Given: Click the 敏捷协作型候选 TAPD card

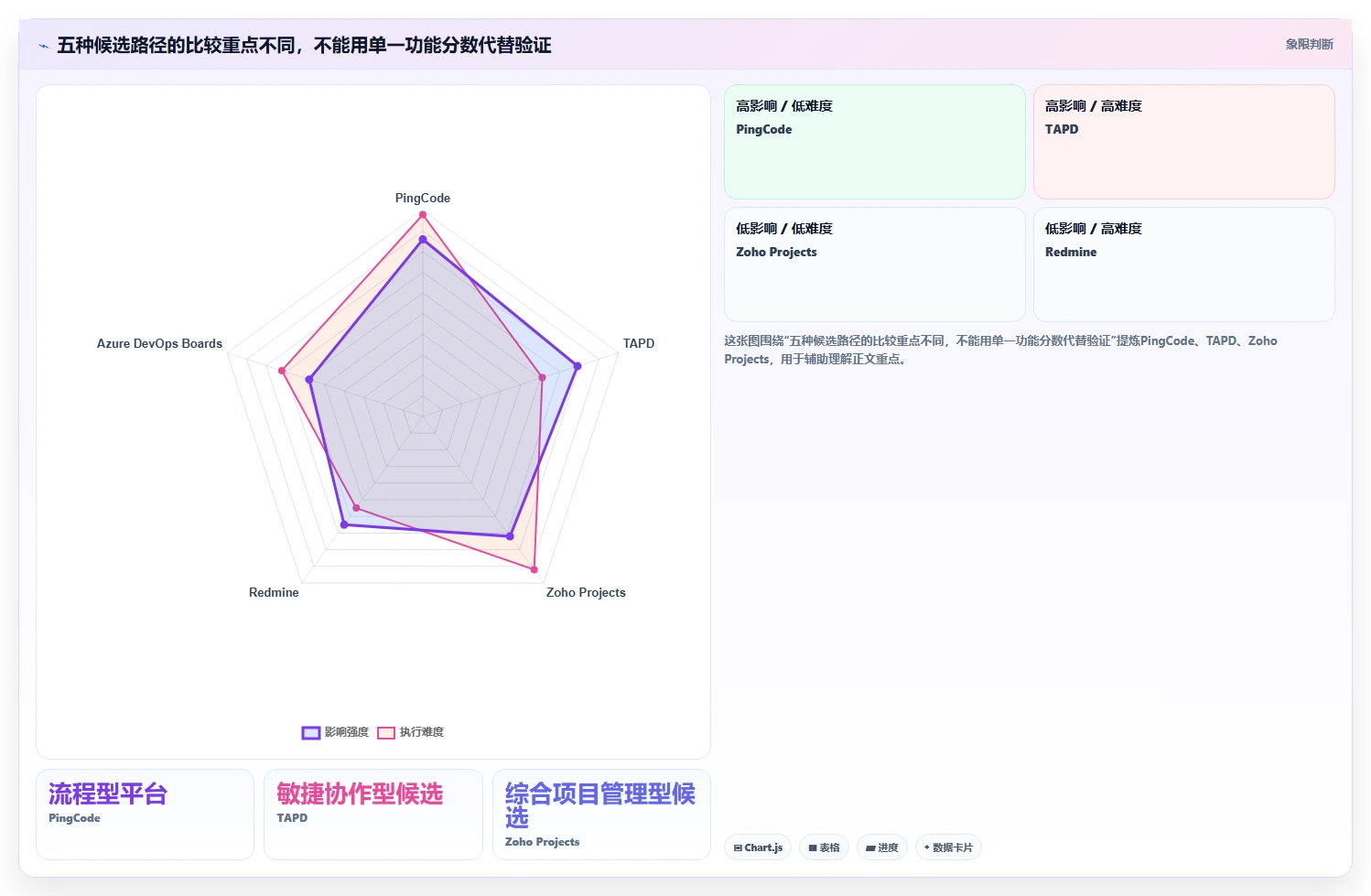Looking at the screenshot, I should point(373,815).
